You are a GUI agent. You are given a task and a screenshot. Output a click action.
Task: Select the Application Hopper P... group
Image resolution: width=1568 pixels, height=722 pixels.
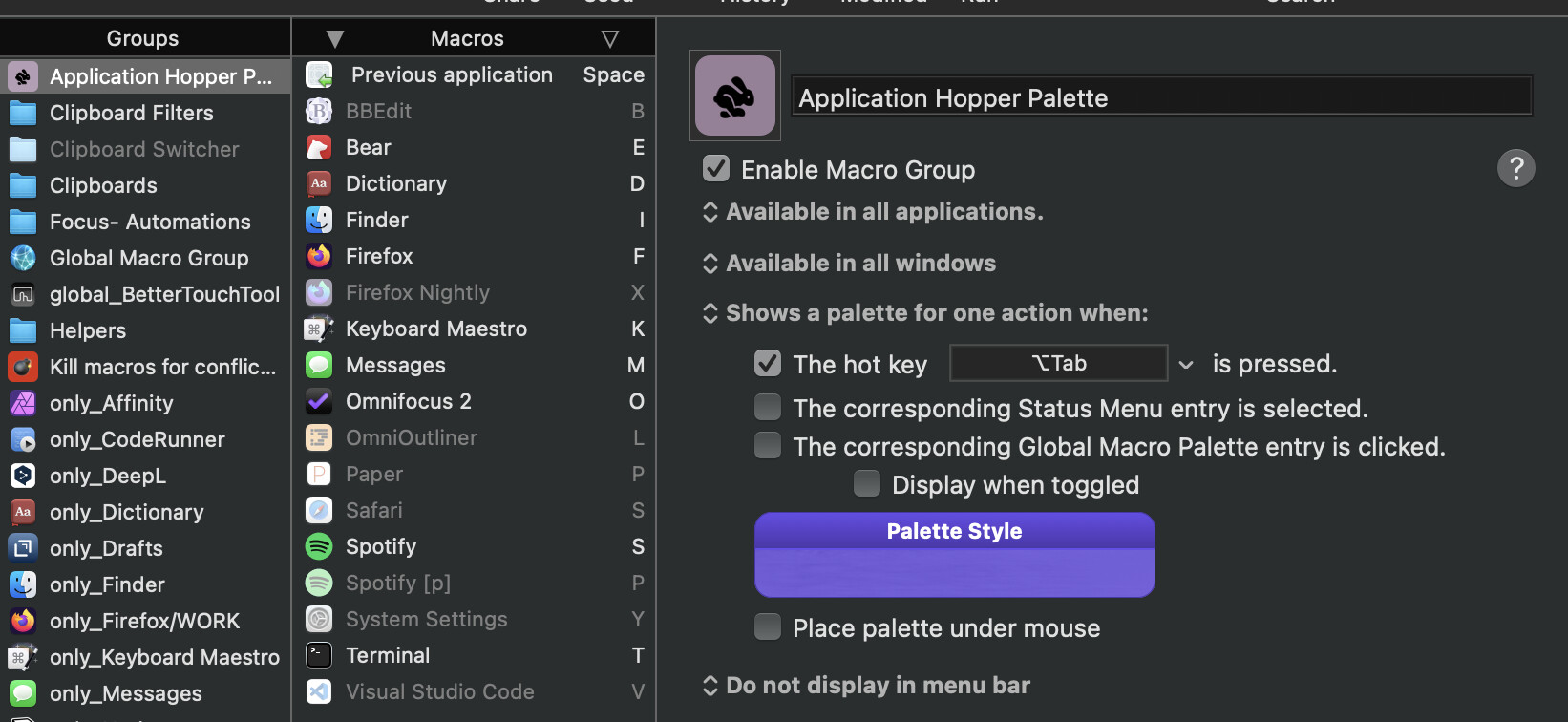click(145, 76)
